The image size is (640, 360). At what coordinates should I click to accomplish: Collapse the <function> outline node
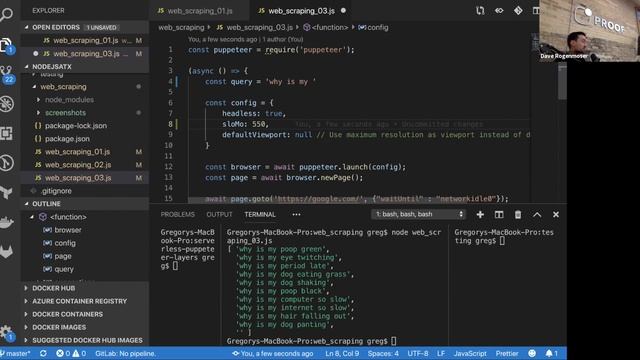(x=32, y=217)
